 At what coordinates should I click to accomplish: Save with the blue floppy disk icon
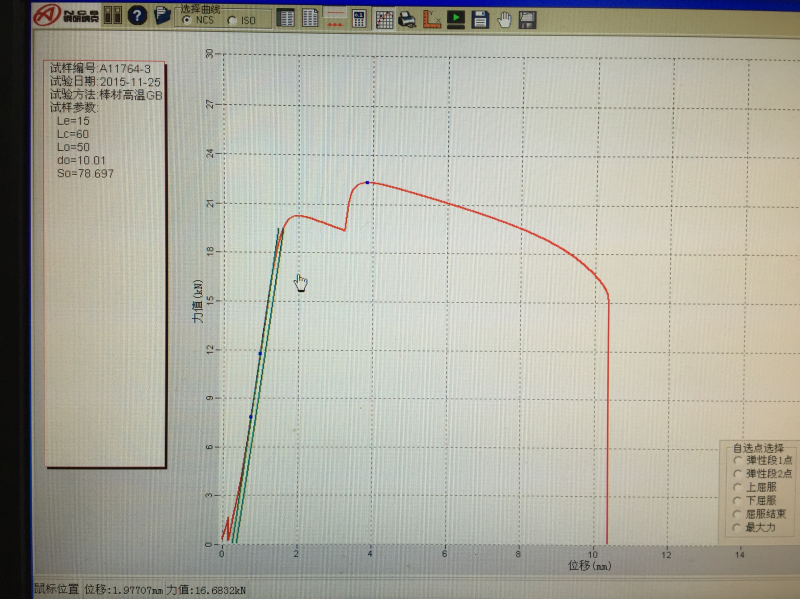[x=480, y=20]
